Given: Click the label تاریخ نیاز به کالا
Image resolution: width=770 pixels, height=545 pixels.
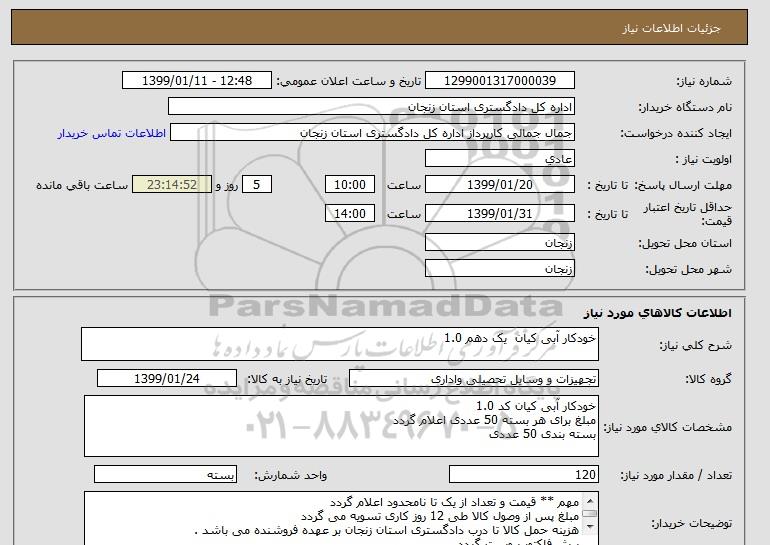Looking at the screenshot, I should tap(286, 379).
